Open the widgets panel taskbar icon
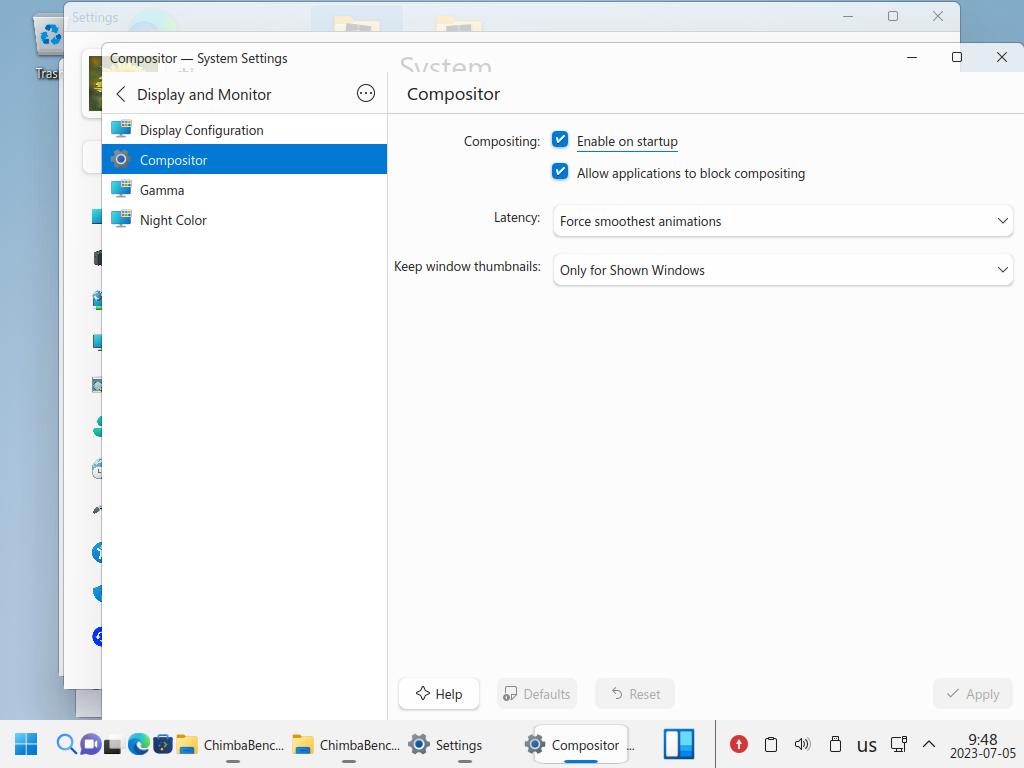 [x=679, y=744]
